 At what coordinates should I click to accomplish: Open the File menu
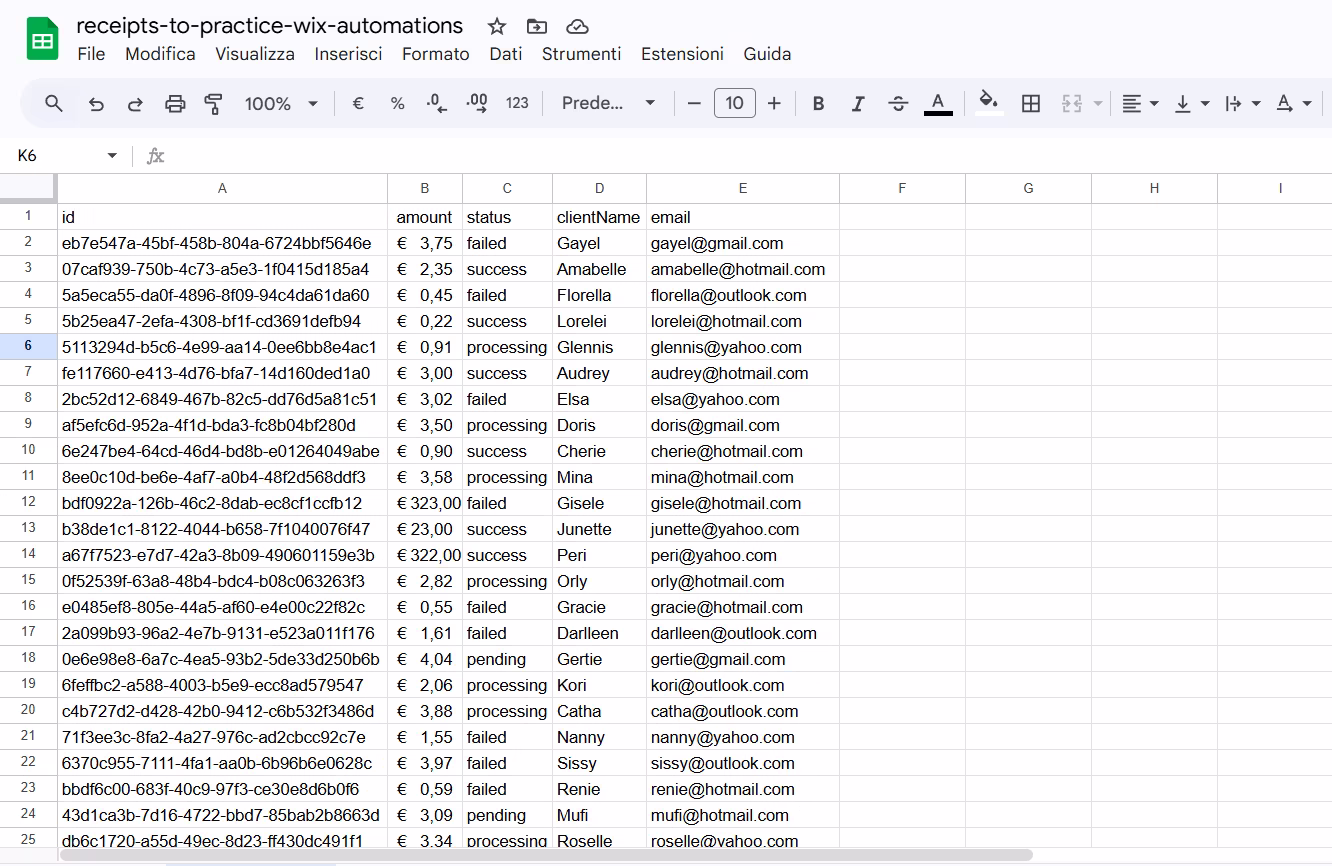91,54
